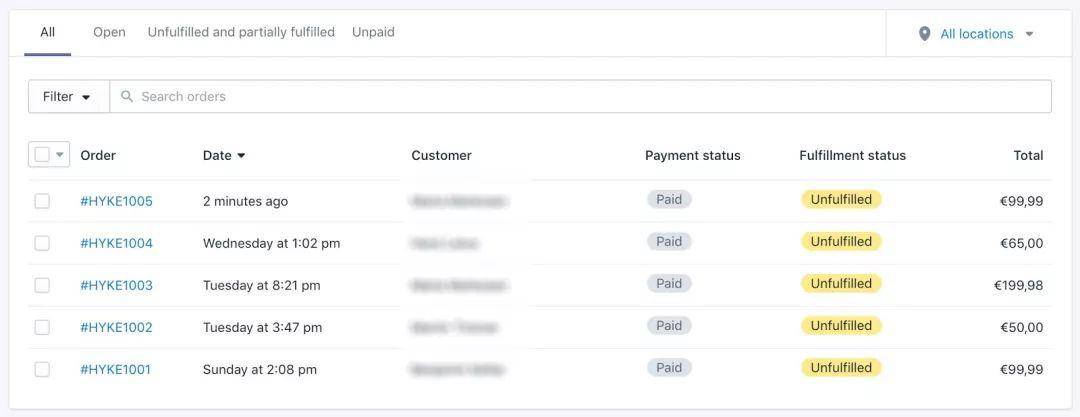
Task: Focus the Search orders field
Action: click(581, 96)
